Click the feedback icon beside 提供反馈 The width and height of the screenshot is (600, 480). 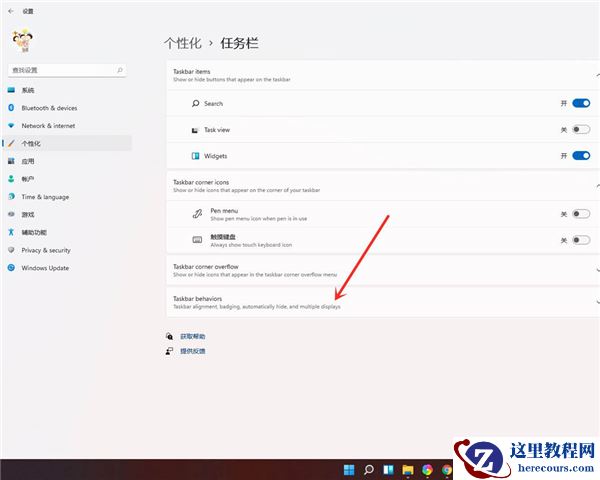click(169, 351)
